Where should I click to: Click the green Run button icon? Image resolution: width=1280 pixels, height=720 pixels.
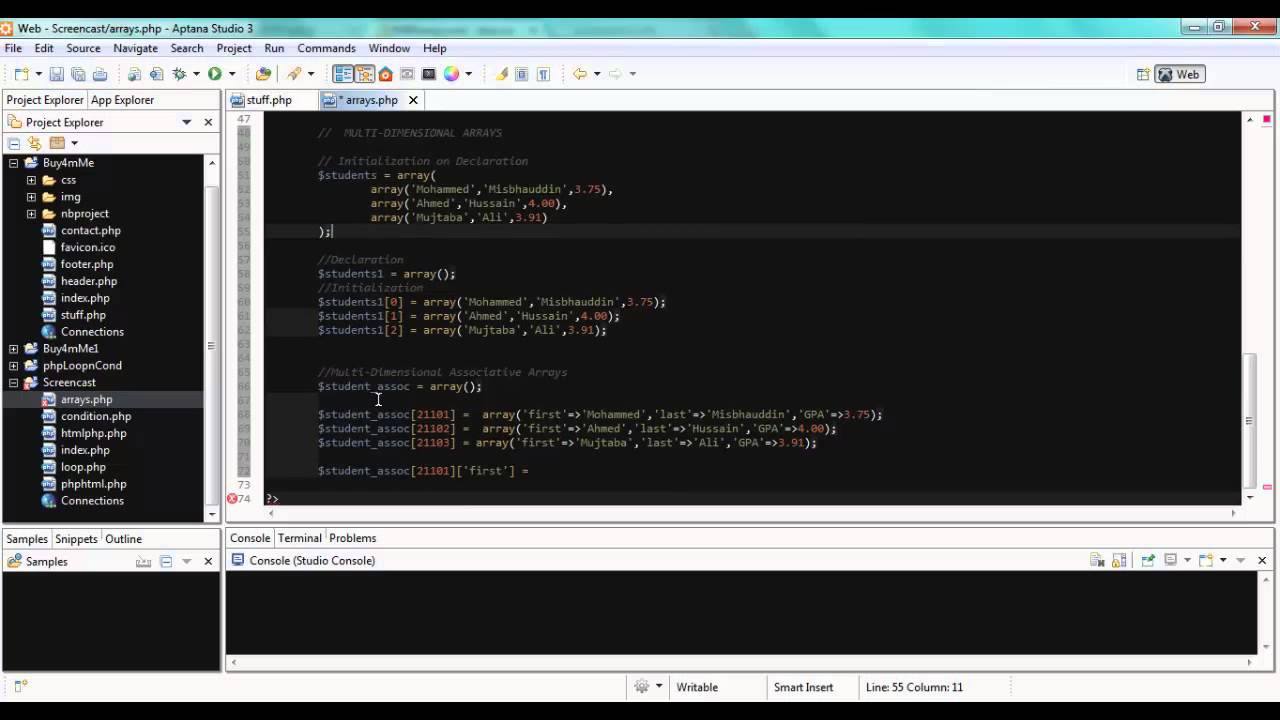point(214,74)
